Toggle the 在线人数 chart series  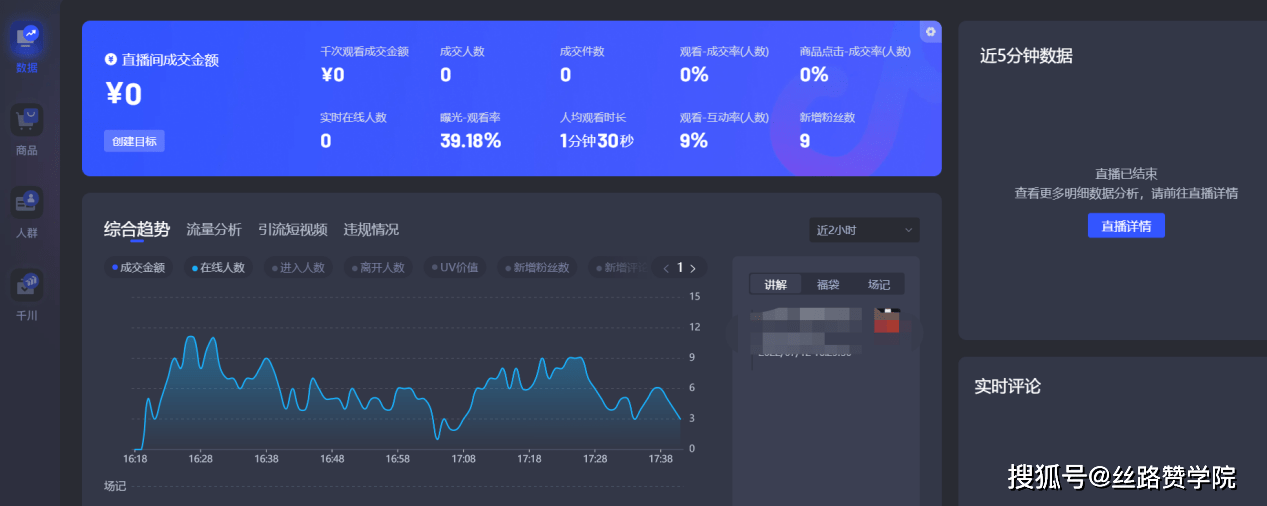coord(218,268)
